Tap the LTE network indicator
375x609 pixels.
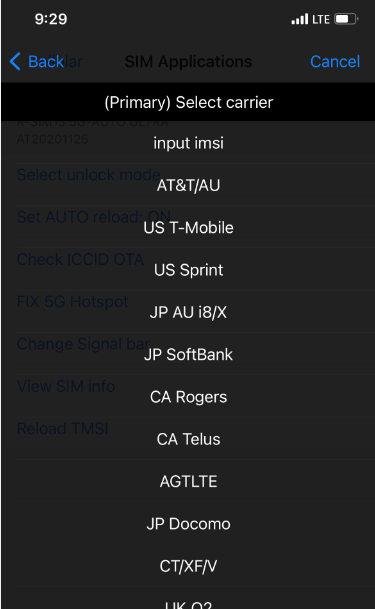click(321, 19)
